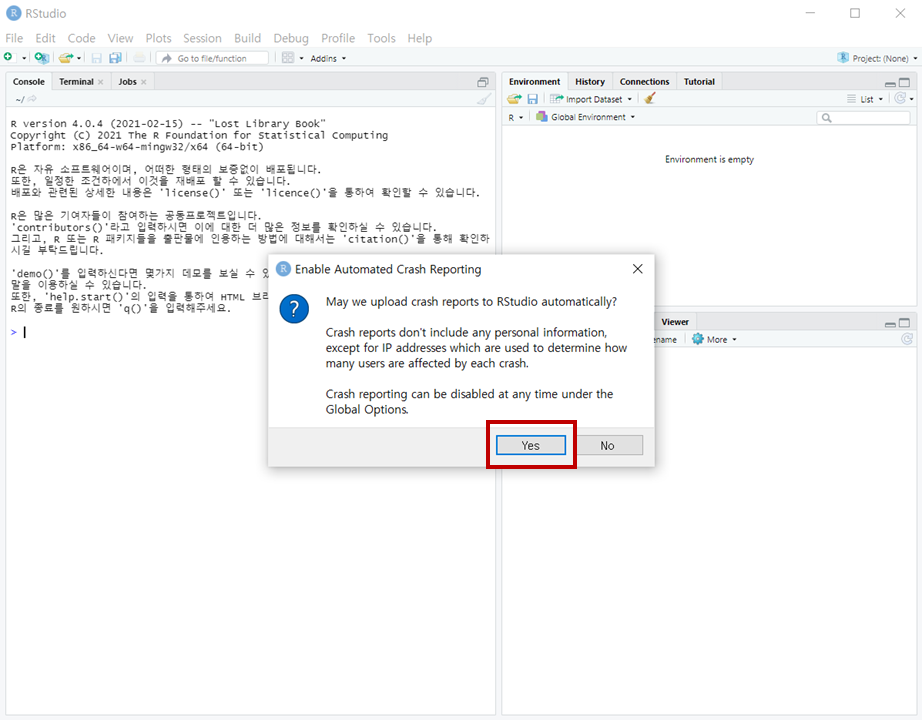Expand the Environment refresh options arrow
The image size is (922, 720).
click(912, 99)
